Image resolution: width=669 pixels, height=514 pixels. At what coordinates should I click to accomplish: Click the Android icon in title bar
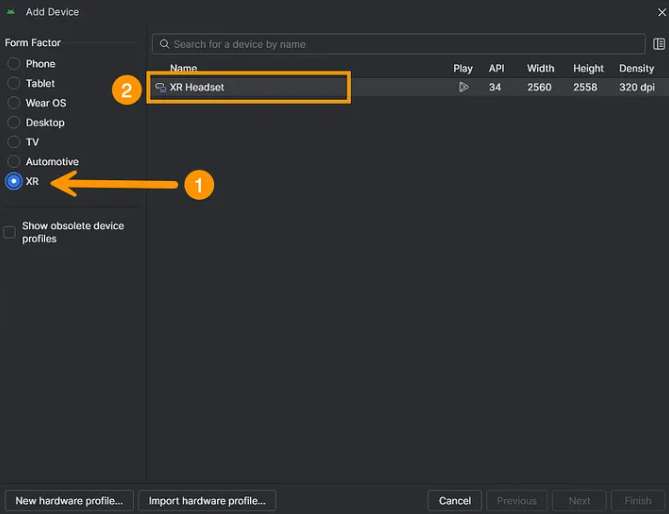(11, 12)
